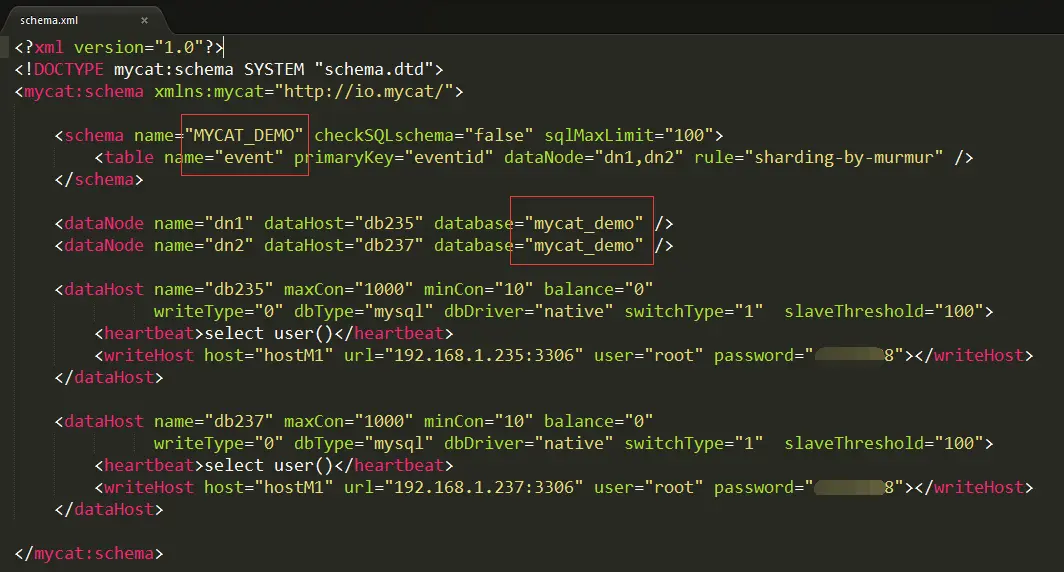Viewport: 1064px width, 572px height.
Task: Click dataHost="db237" in dn2 line
Action: 343,245
